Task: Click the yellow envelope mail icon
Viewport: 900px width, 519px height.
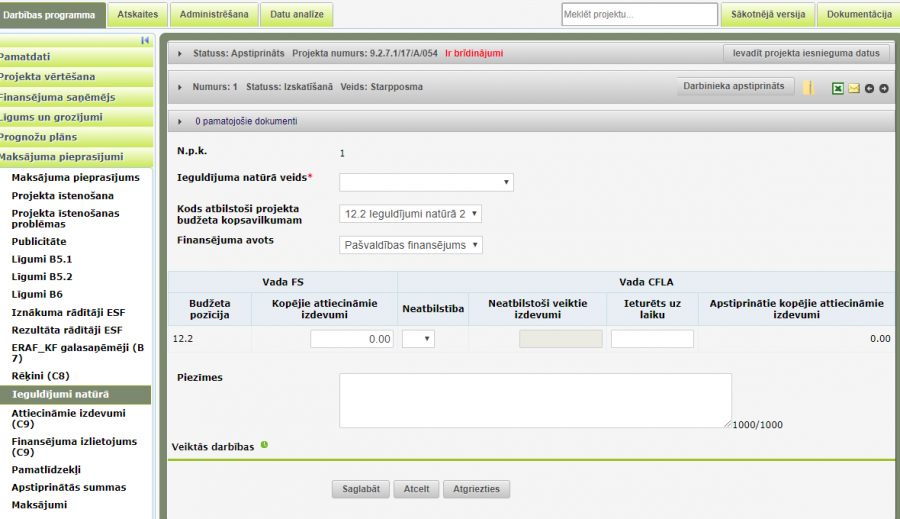Action: [x=854, y=88]
